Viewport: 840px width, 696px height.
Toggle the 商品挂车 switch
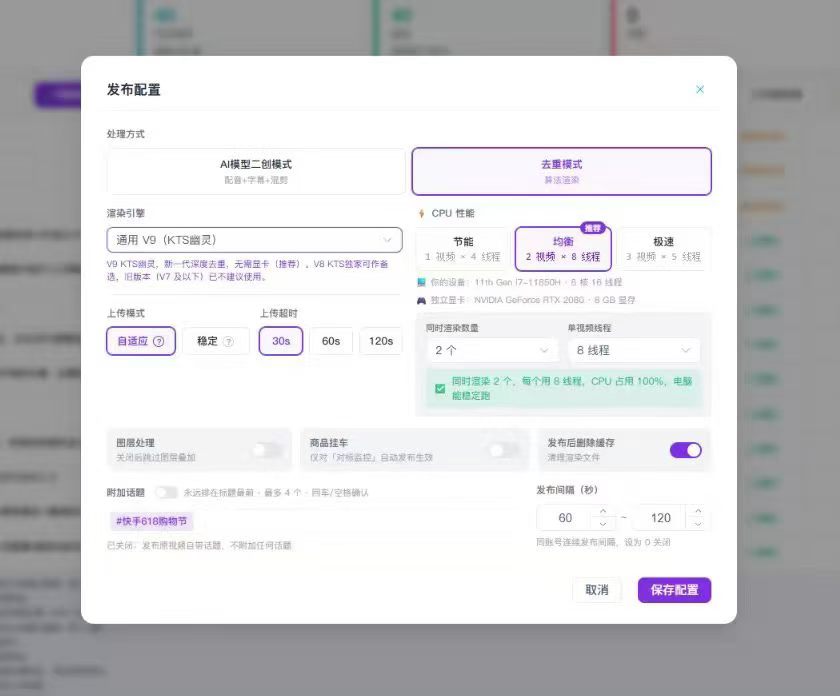coord(503,450)
